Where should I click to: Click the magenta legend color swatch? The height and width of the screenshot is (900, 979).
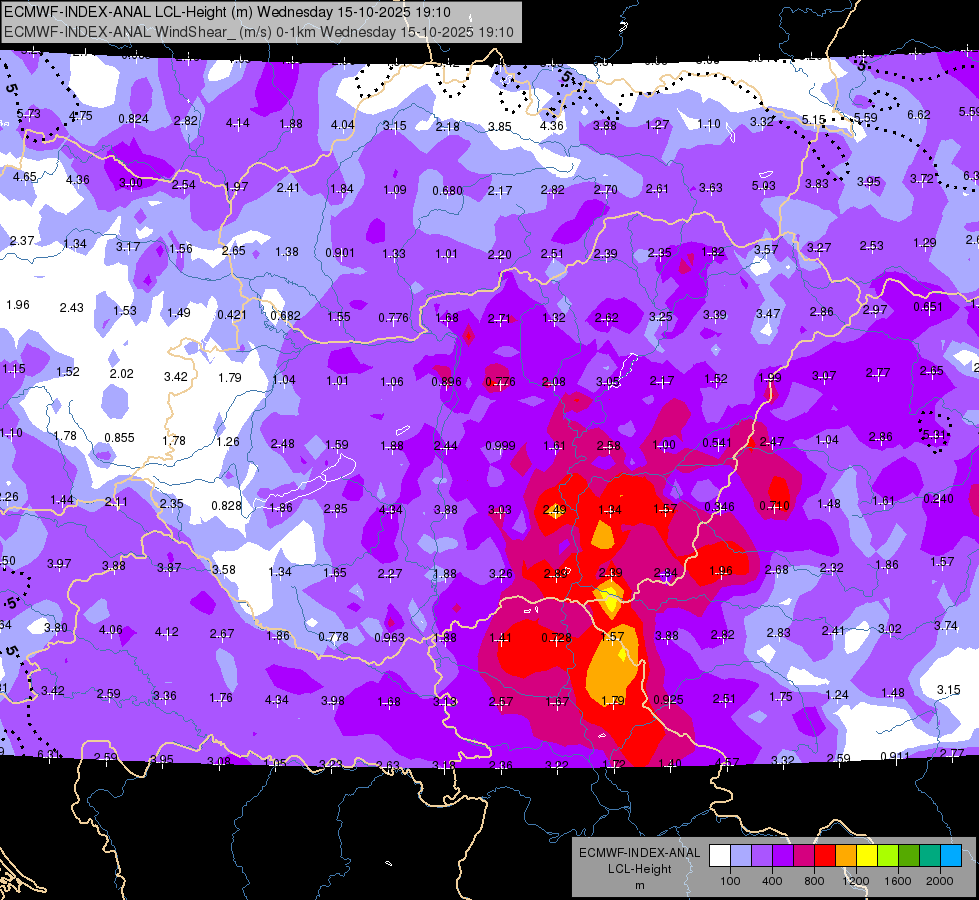click(x=804, y=856)
